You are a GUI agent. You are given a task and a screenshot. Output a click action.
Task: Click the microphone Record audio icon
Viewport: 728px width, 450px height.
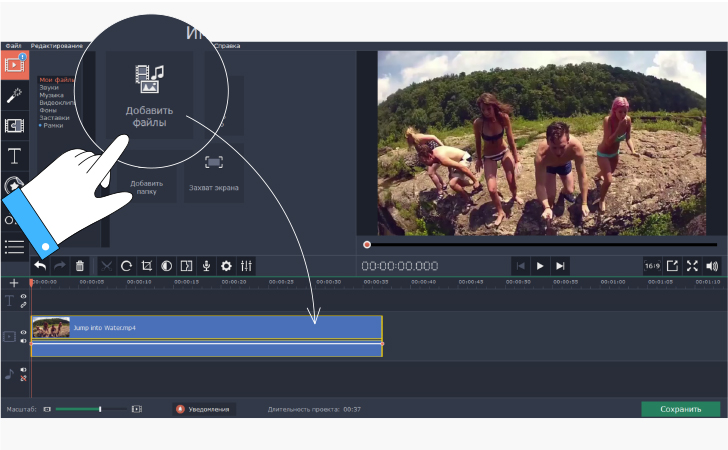(206, 266)
